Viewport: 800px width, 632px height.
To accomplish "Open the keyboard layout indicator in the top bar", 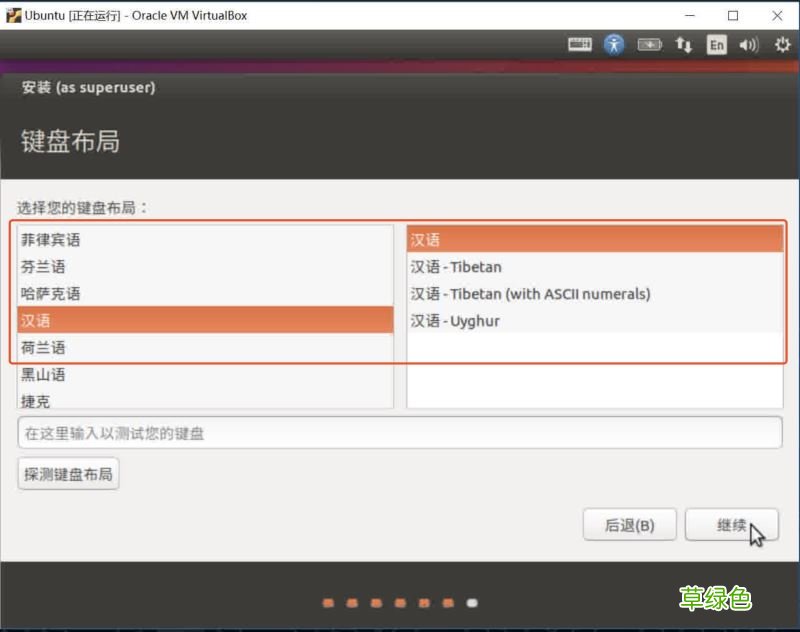I will (x=579, y=44).
